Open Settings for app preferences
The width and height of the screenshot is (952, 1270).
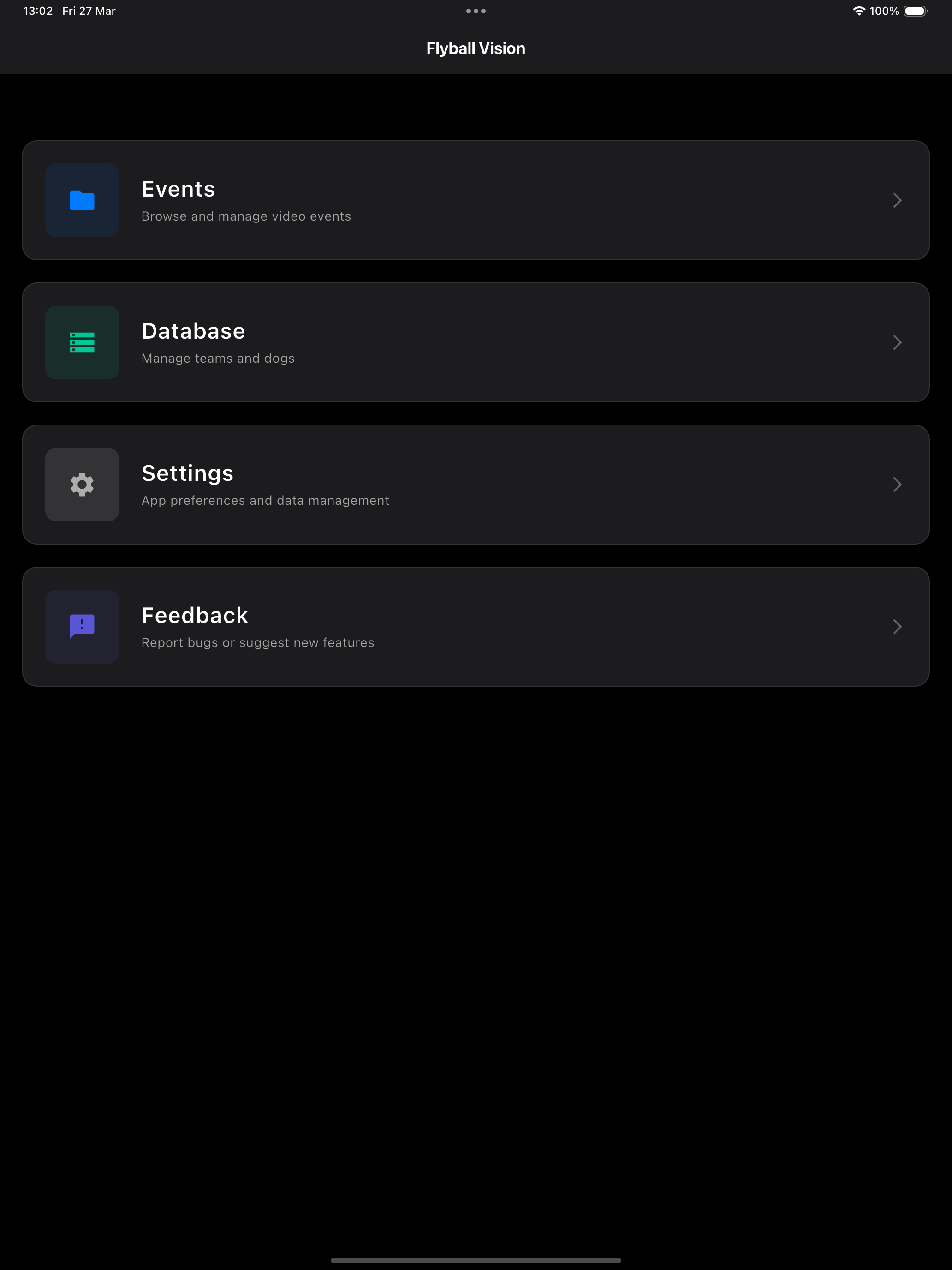(476, 484)
